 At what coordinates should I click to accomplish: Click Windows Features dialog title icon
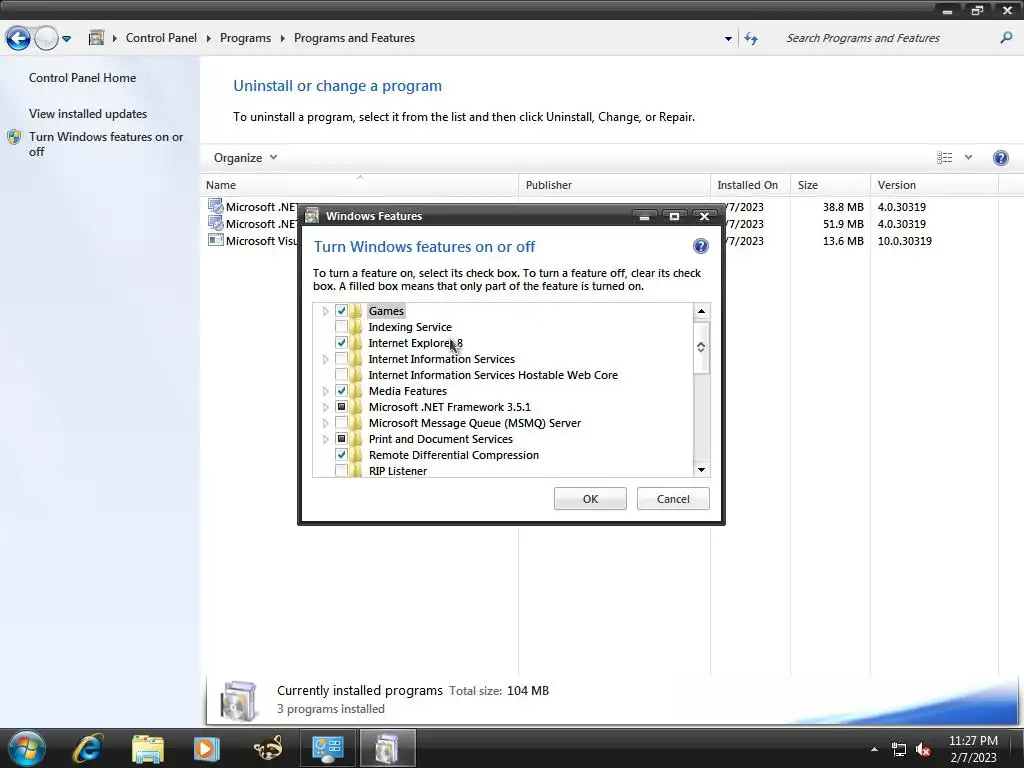[x=312, y=216]
